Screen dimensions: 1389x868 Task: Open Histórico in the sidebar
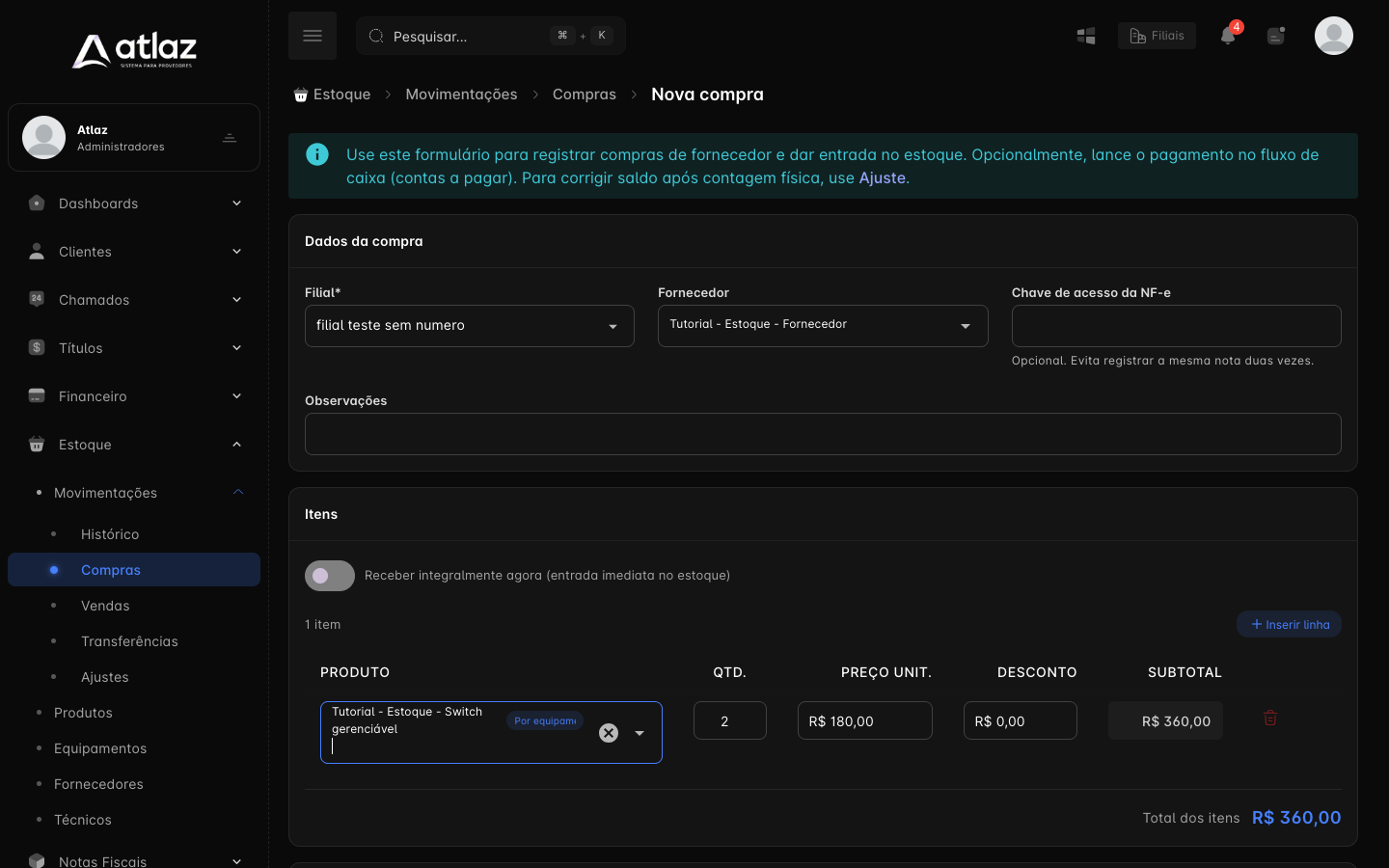(110, 534)
